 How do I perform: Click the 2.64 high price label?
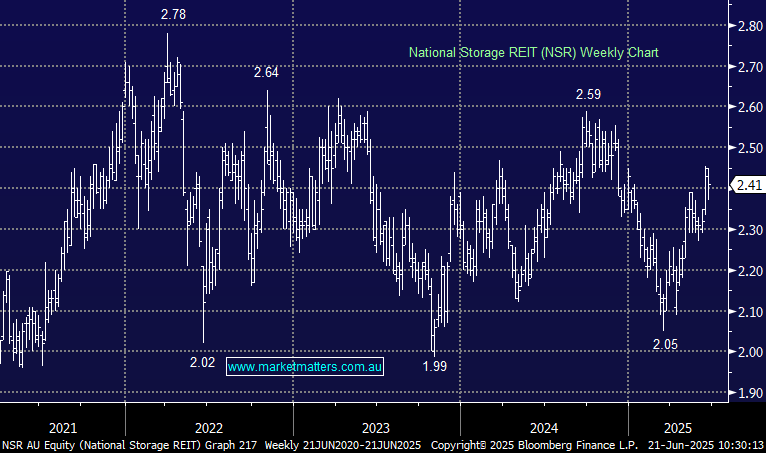click(266, 72)
